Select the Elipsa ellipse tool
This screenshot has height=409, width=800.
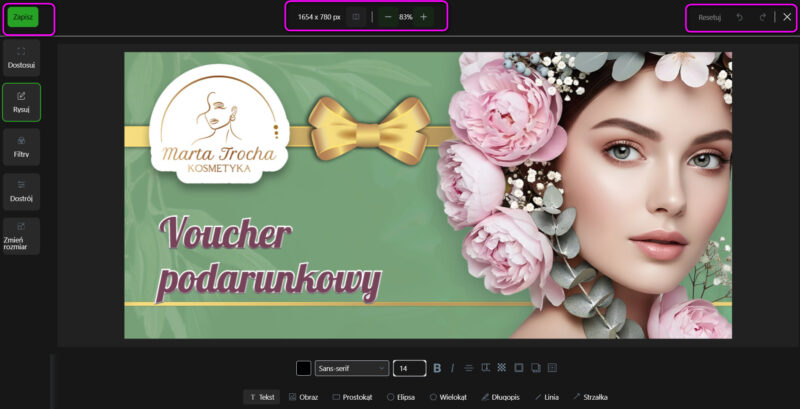point(401,397)
